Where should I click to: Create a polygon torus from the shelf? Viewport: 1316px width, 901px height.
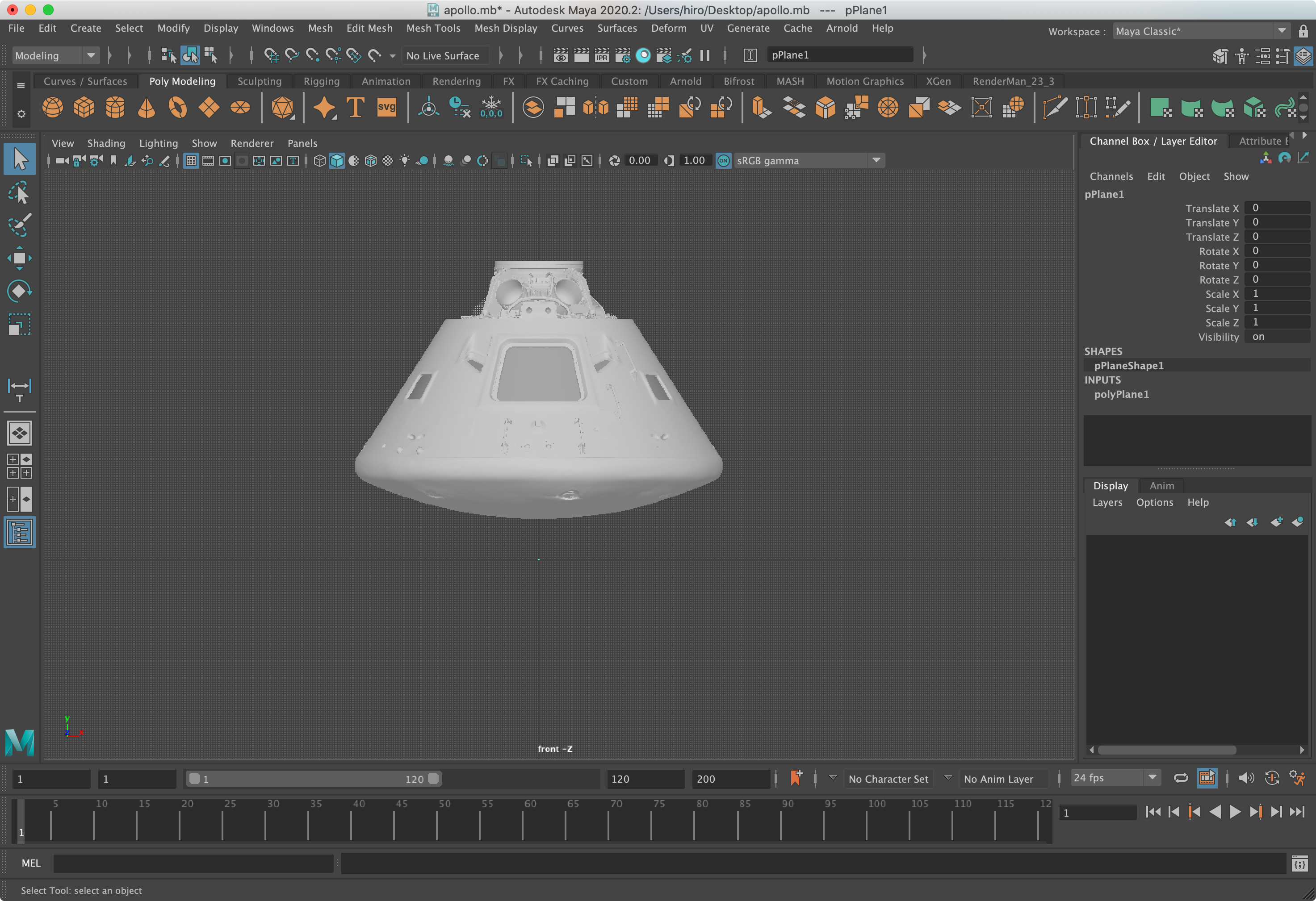tap(177, 108)
